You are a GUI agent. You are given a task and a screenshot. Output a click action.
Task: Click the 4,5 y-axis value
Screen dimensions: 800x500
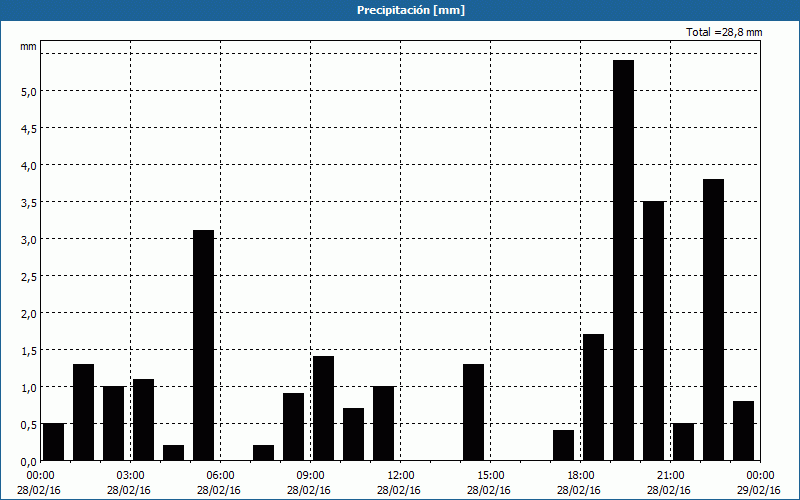pyautogui.click(x=29, y=129)
